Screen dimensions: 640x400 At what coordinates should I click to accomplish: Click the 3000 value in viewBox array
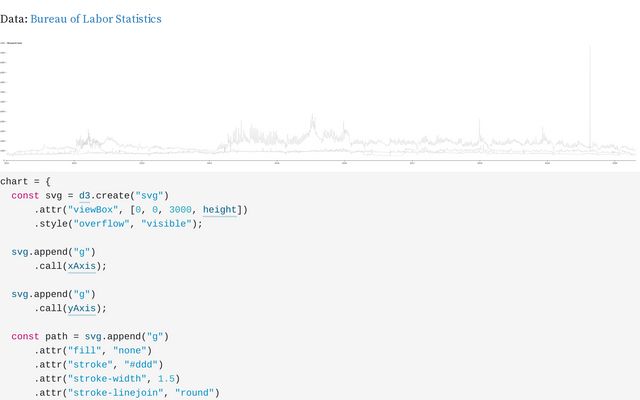182,210
